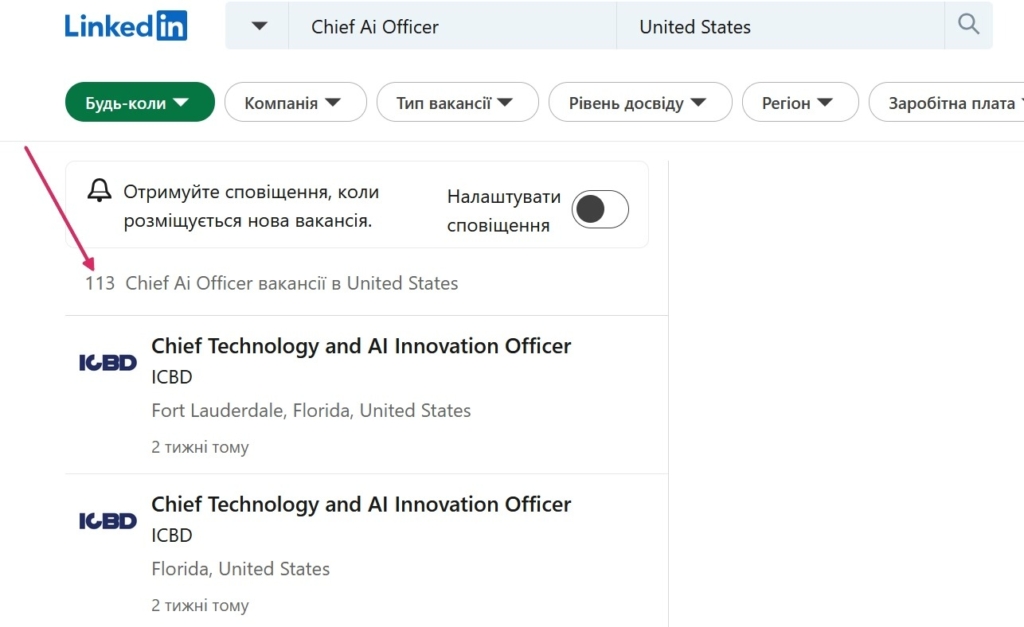Click the Налаштувати сповіщення label
1024x627 pixels.
coord(503,210)
